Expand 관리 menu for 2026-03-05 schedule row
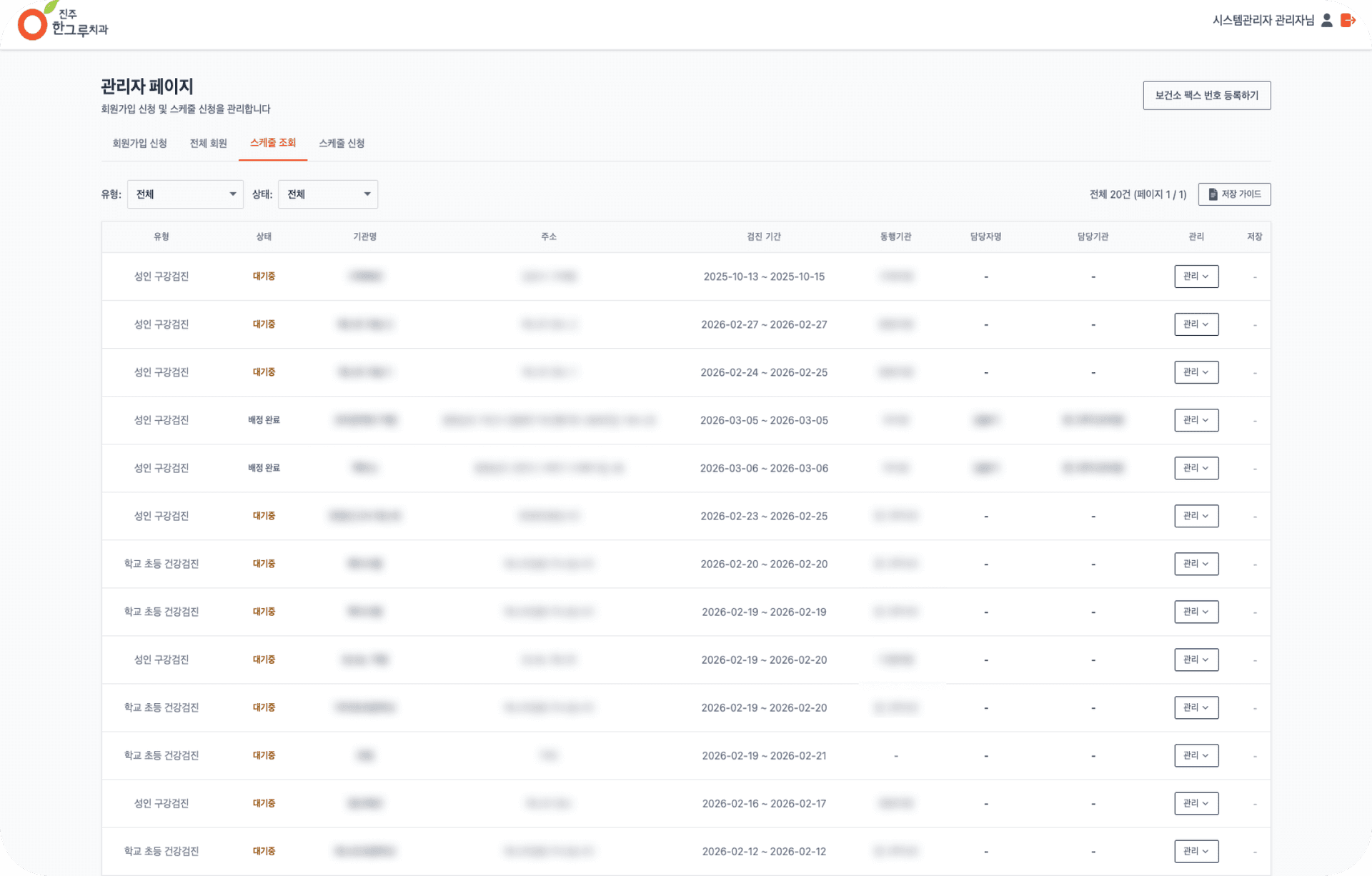This screenshot has width=1372, height=876. (1196, 420)
